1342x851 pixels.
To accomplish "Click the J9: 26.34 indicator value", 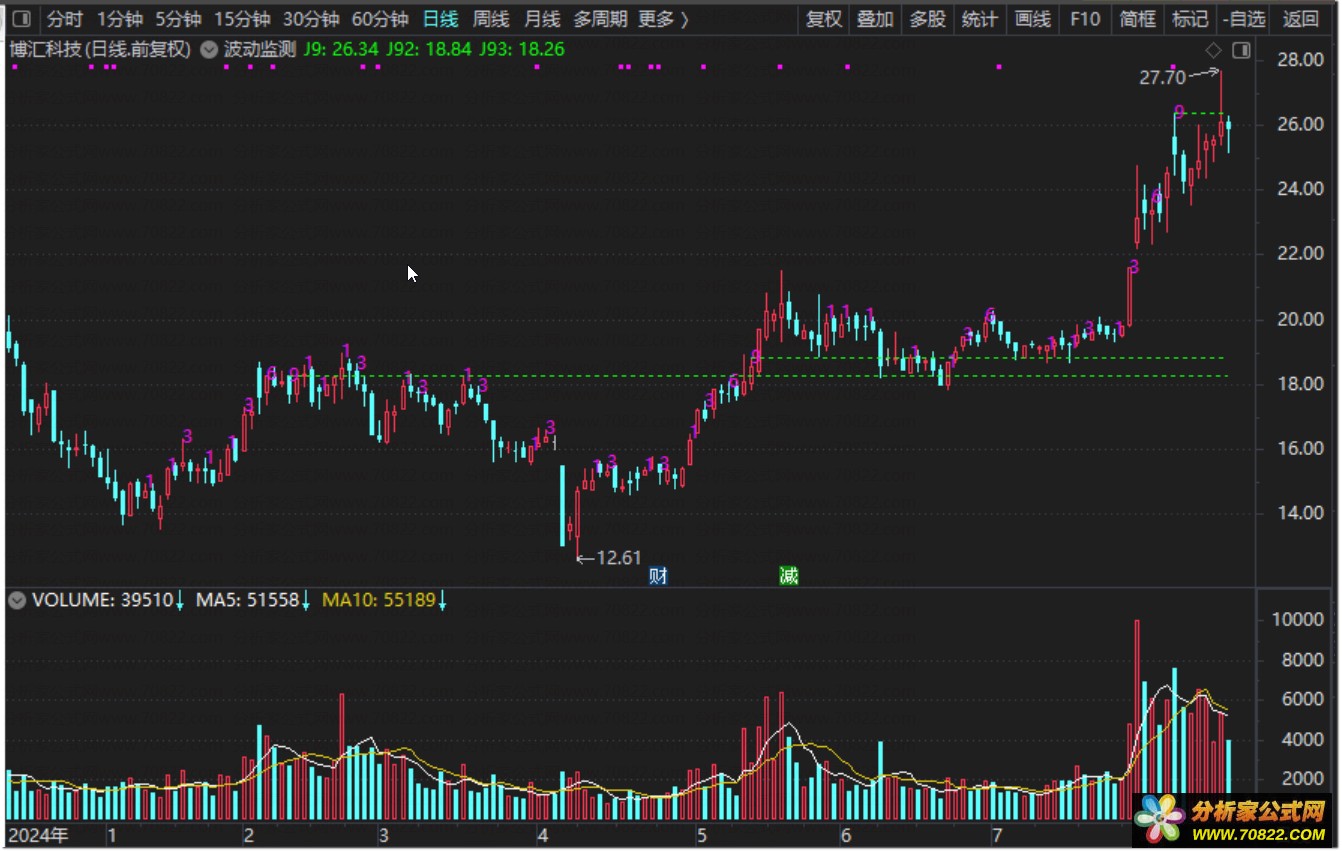I will (342, 50).
